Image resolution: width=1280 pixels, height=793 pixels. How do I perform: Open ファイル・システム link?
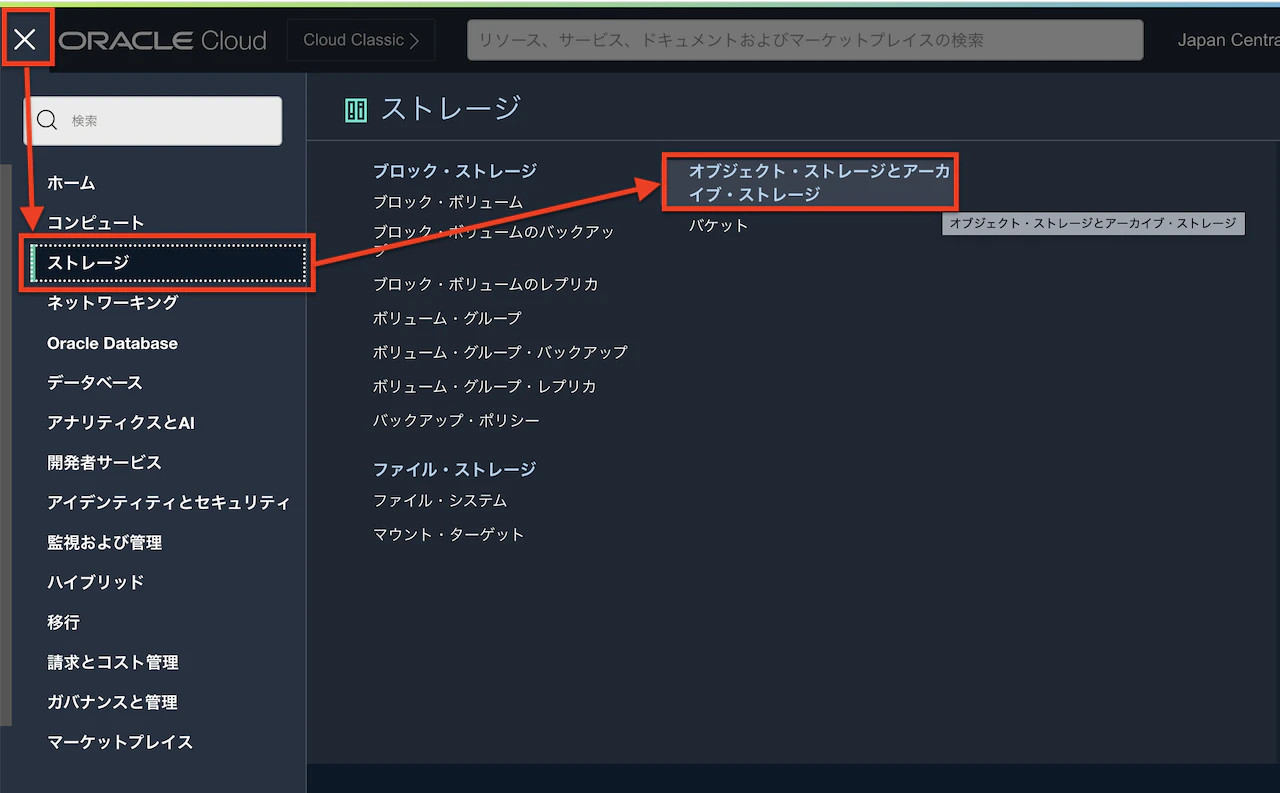[x=440, y=500]
